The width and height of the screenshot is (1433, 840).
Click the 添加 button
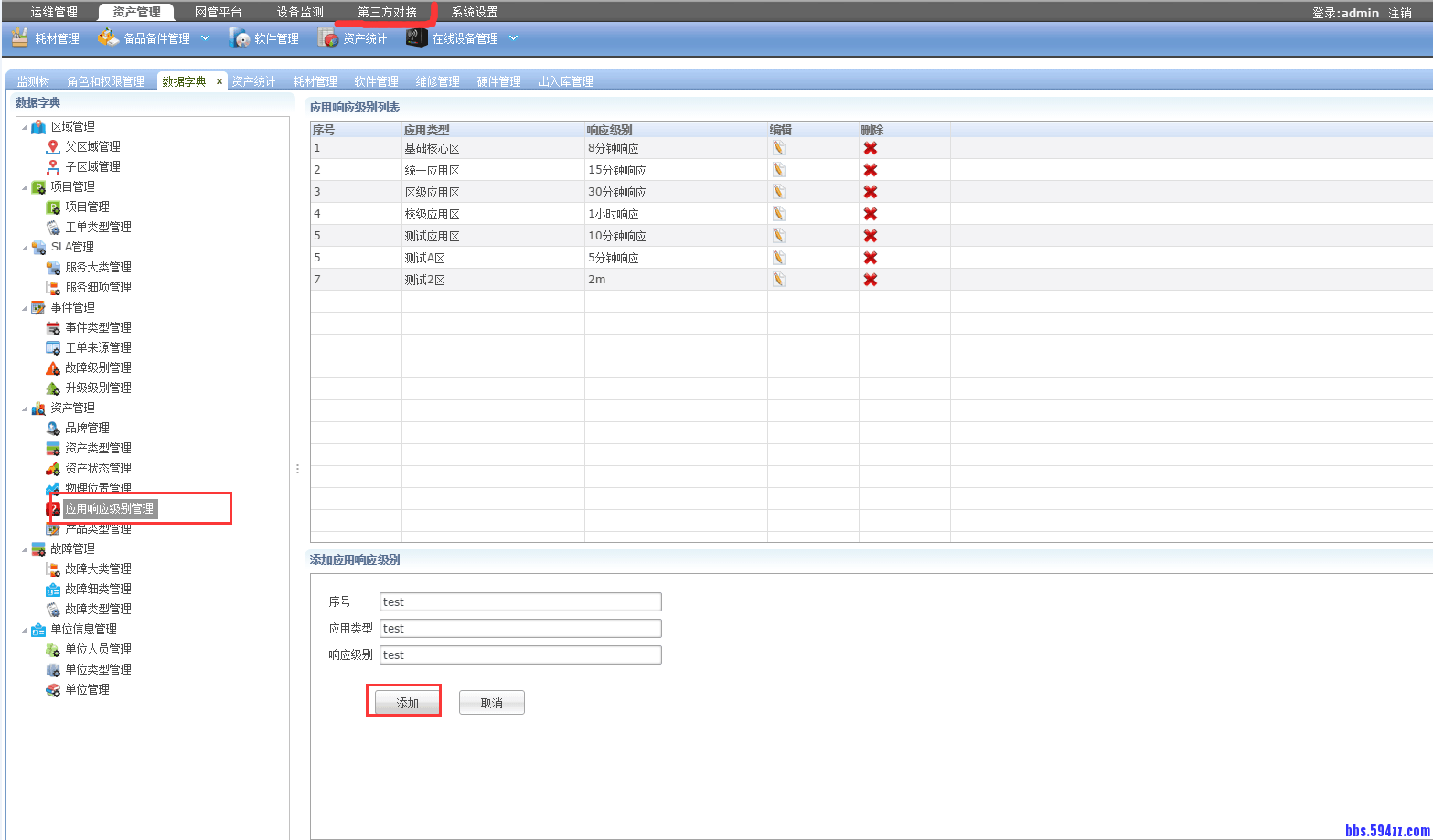pyautogui.click(x=403, y=702)
